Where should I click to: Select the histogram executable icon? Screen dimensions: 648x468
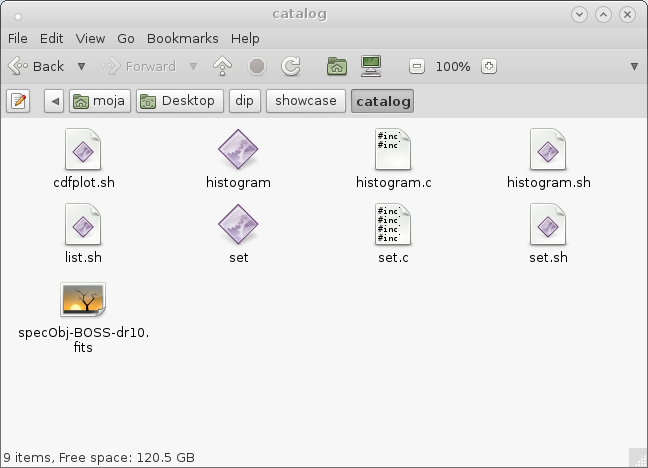pyautogui.click(x=238, y=149)
